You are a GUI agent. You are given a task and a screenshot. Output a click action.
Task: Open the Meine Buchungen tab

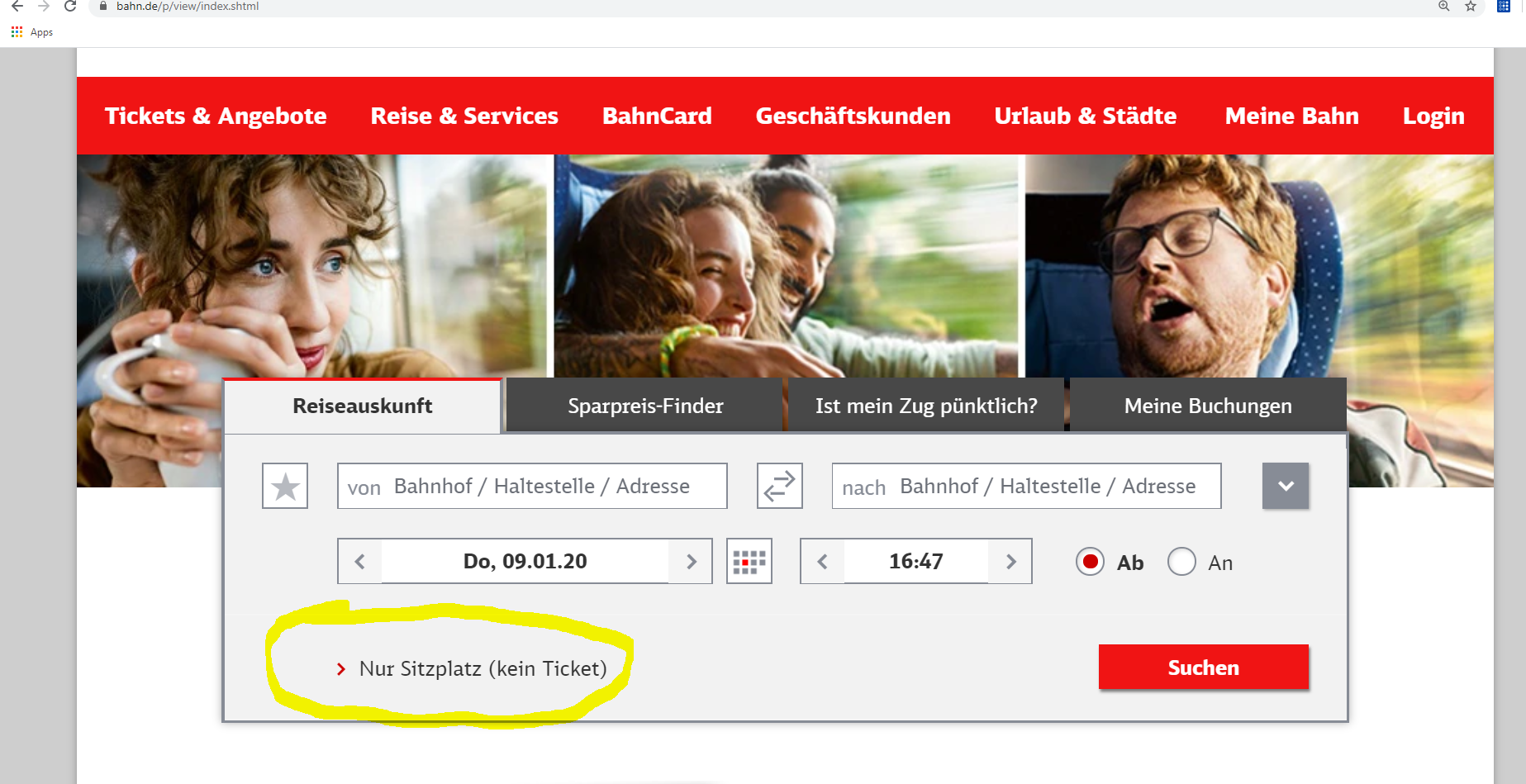click(1208, 406)
